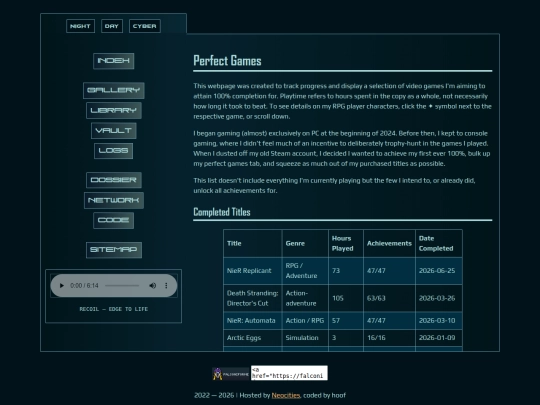Open the Gallery page

[114, 90]
